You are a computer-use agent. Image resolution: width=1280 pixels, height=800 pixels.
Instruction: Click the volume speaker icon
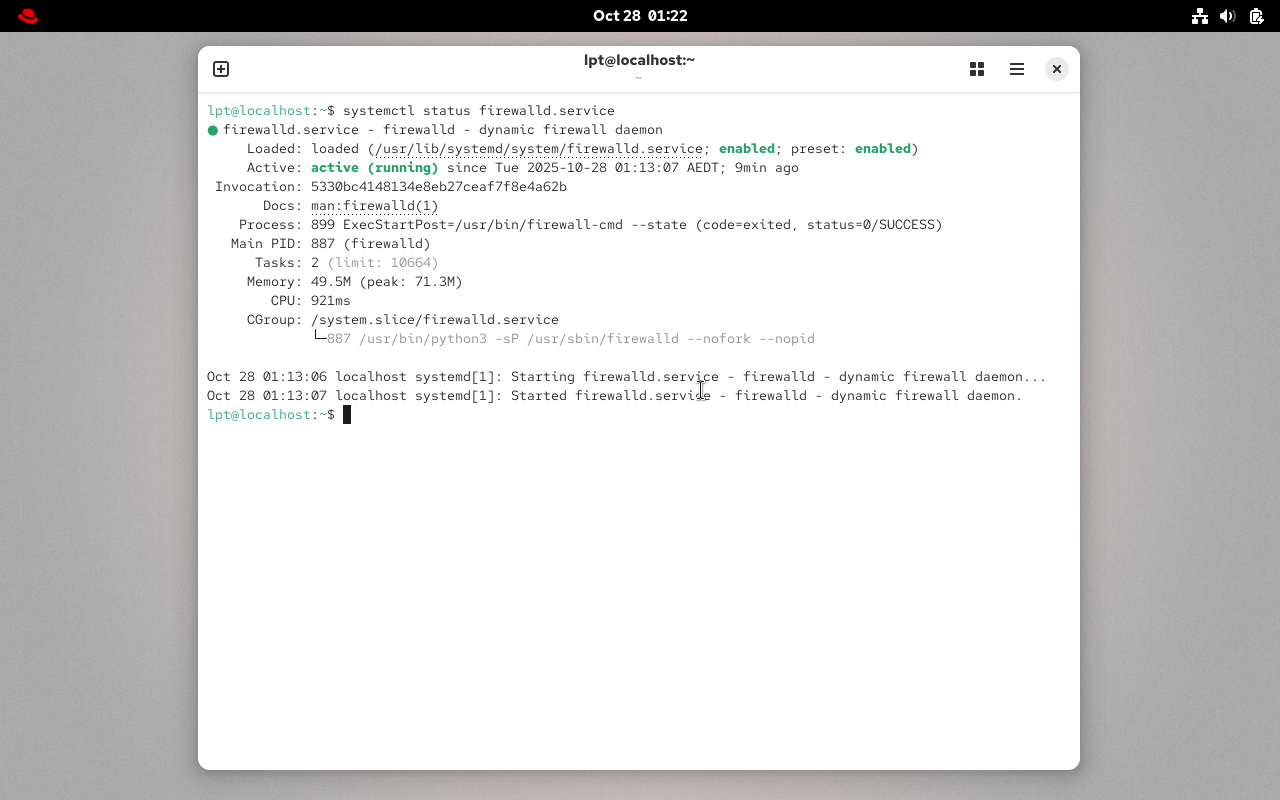1228,16
